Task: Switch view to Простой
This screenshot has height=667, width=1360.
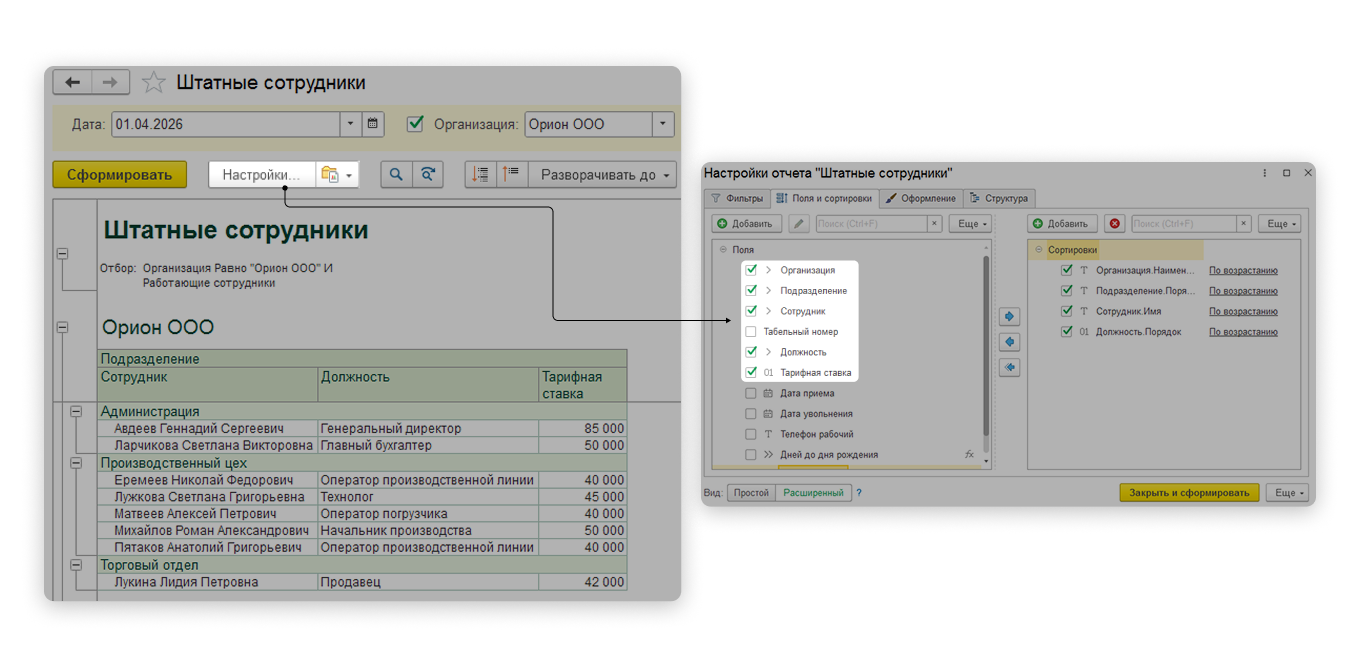Action: click(751, 493)
